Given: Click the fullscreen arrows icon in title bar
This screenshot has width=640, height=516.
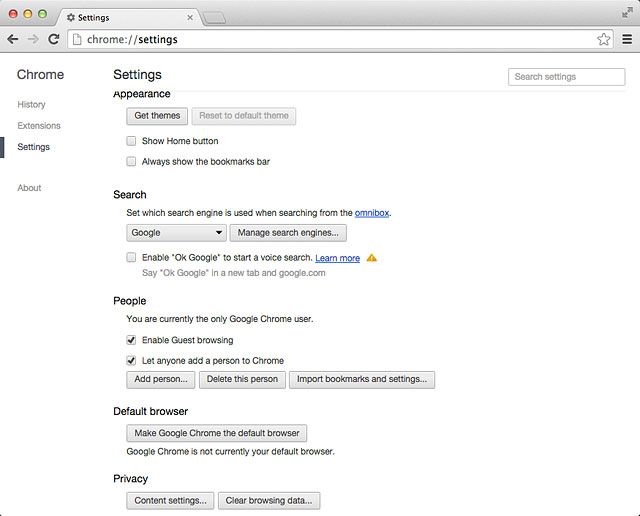Looking at the screenshot, I should click(x=627, y=13).
